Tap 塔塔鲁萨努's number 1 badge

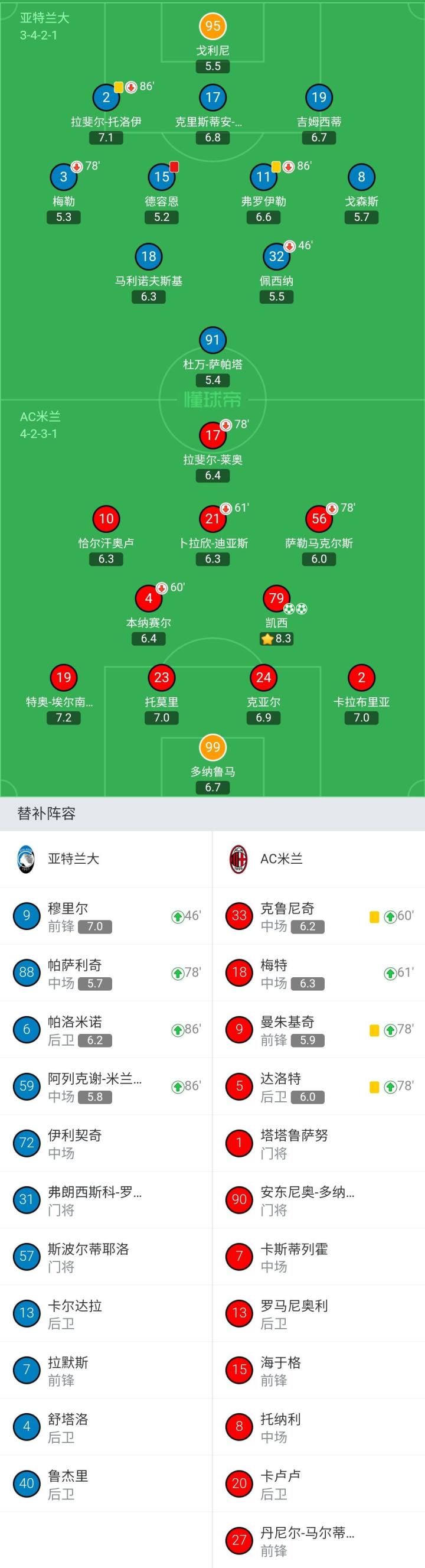coord(239,1143)
